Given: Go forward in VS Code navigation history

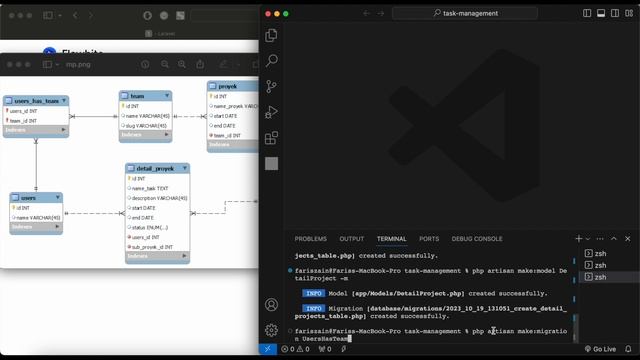Looking at the screenshot, I should (381, 13).
